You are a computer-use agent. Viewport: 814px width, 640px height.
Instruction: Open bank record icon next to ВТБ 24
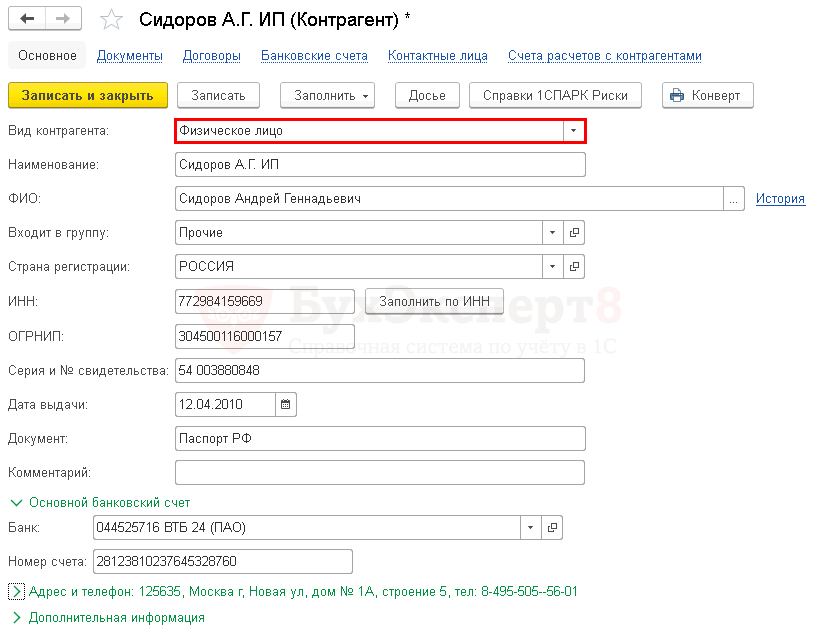click(551, 527)
